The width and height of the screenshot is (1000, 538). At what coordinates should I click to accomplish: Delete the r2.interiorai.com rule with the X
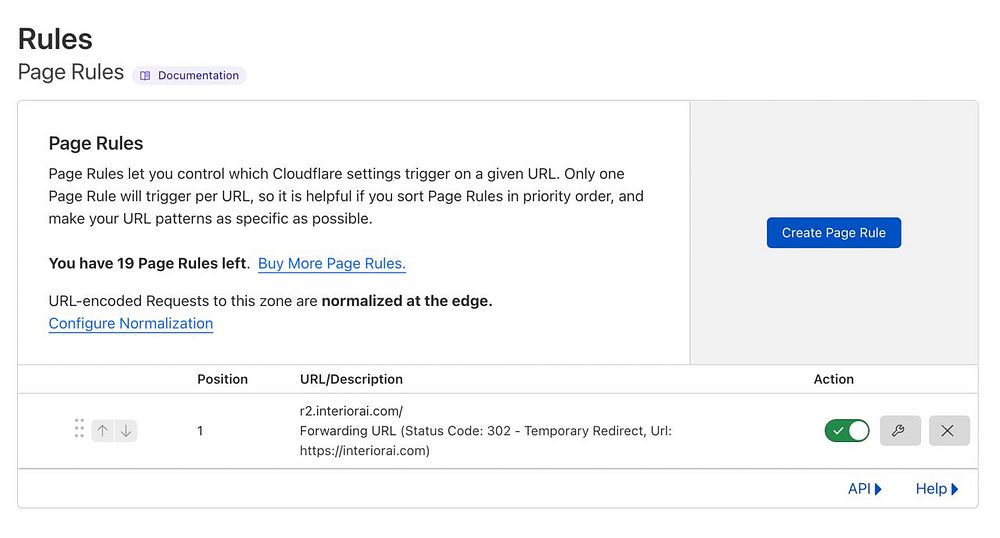click(948, 431)
